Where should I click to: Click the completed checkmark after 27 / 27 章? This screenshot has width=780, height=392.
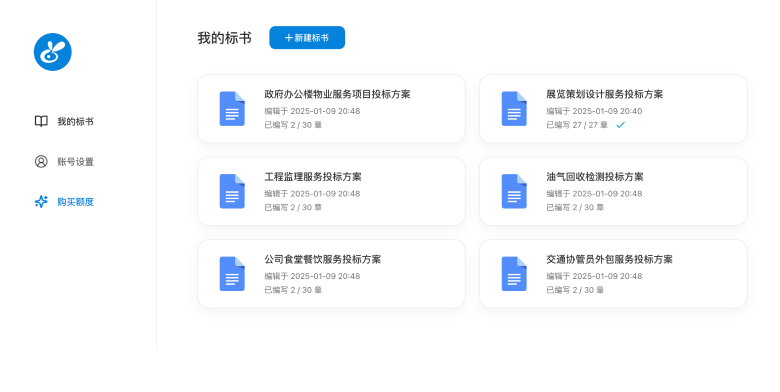tap(620, 125)
